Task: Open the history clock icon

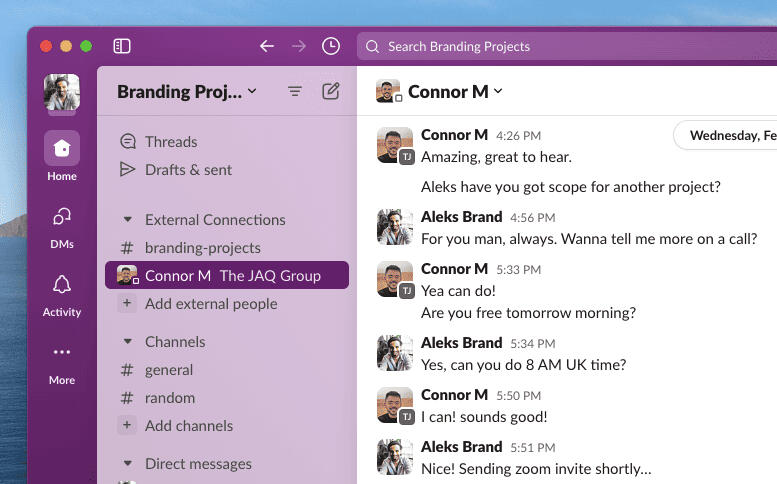Action: tap(331, 46)
